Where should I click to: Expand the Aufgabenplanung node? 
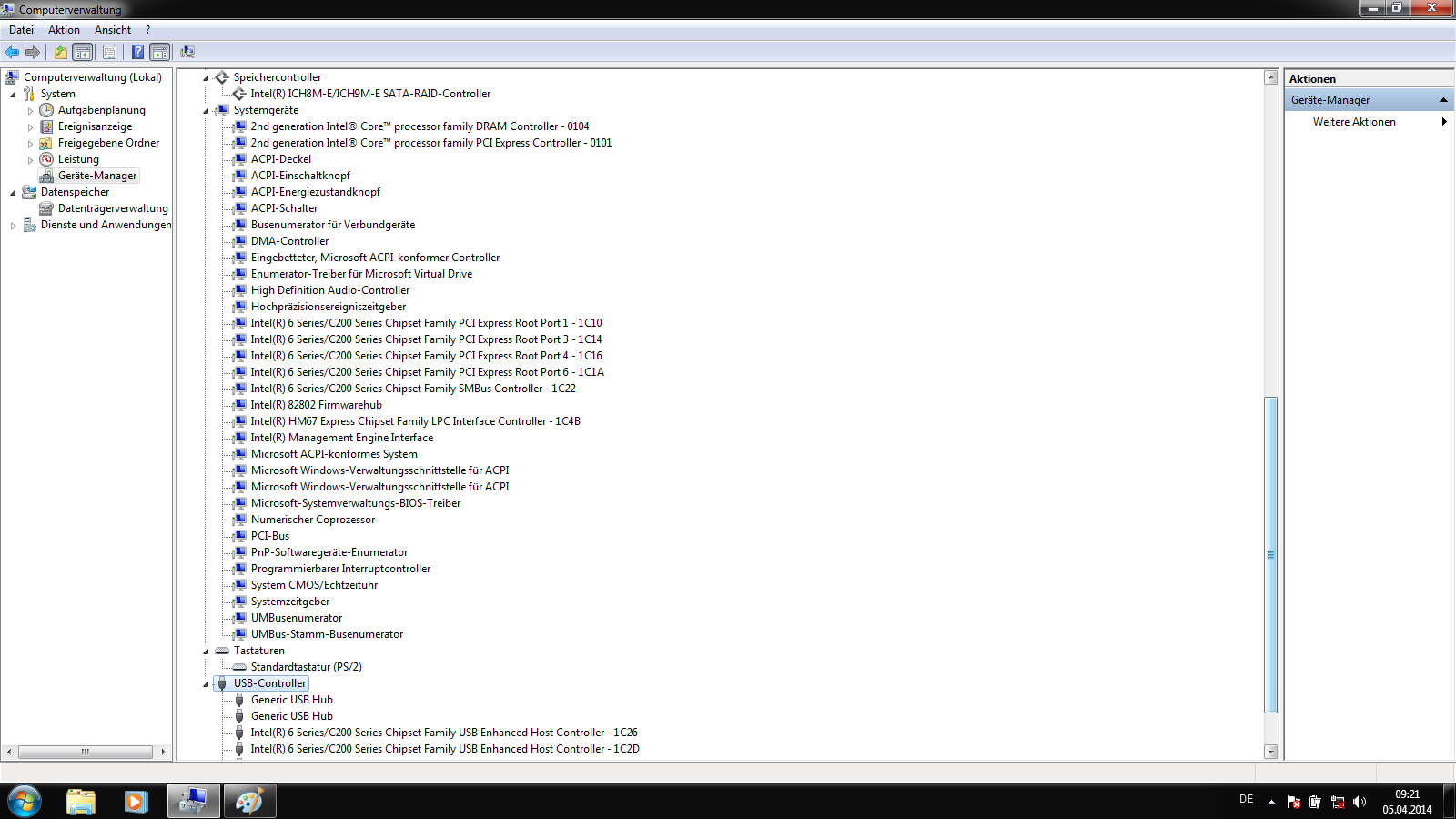[30, 111]
